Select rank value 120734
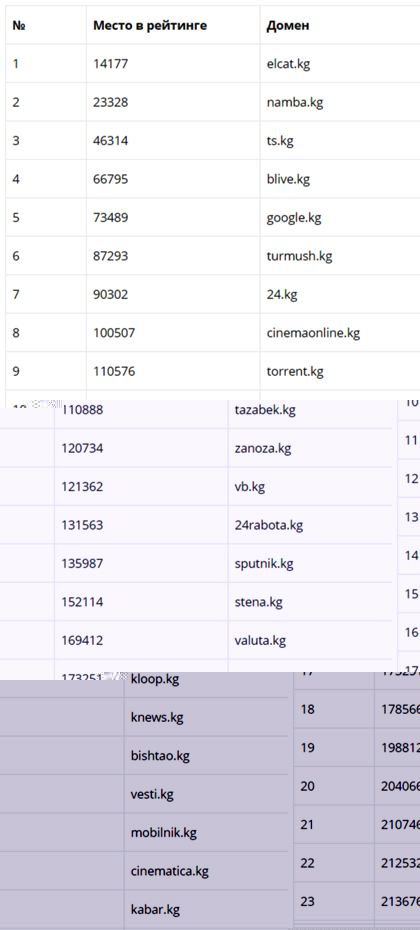 82,448
